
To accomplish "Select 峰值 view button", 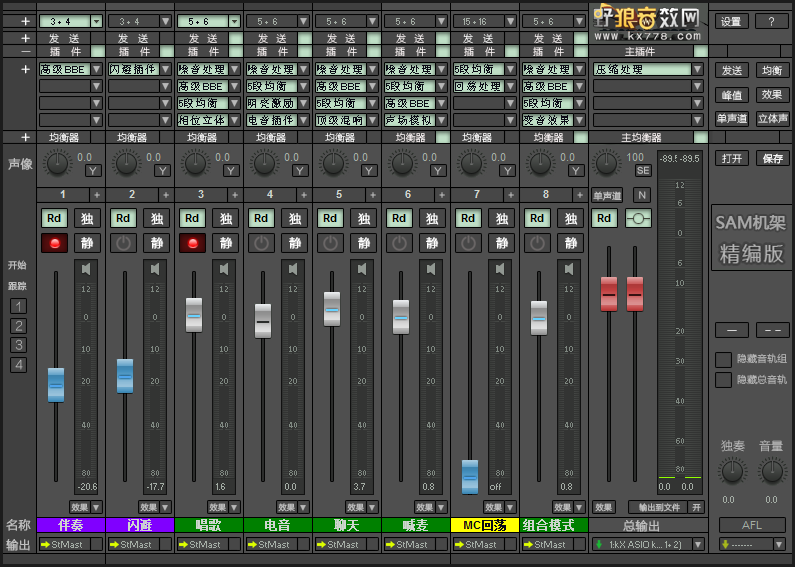I will click(732, 95).
